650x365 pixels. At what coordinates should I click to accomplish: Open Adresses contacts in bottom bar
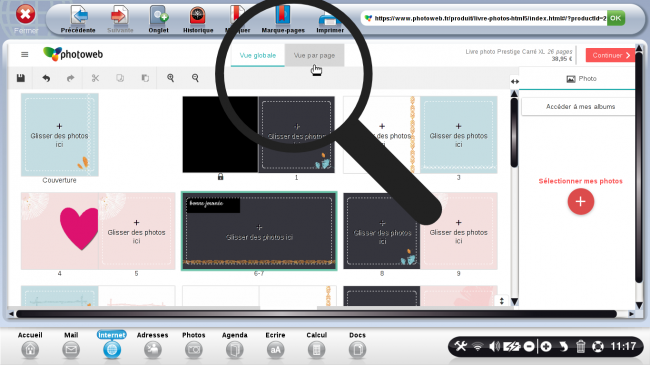(153, 344)
